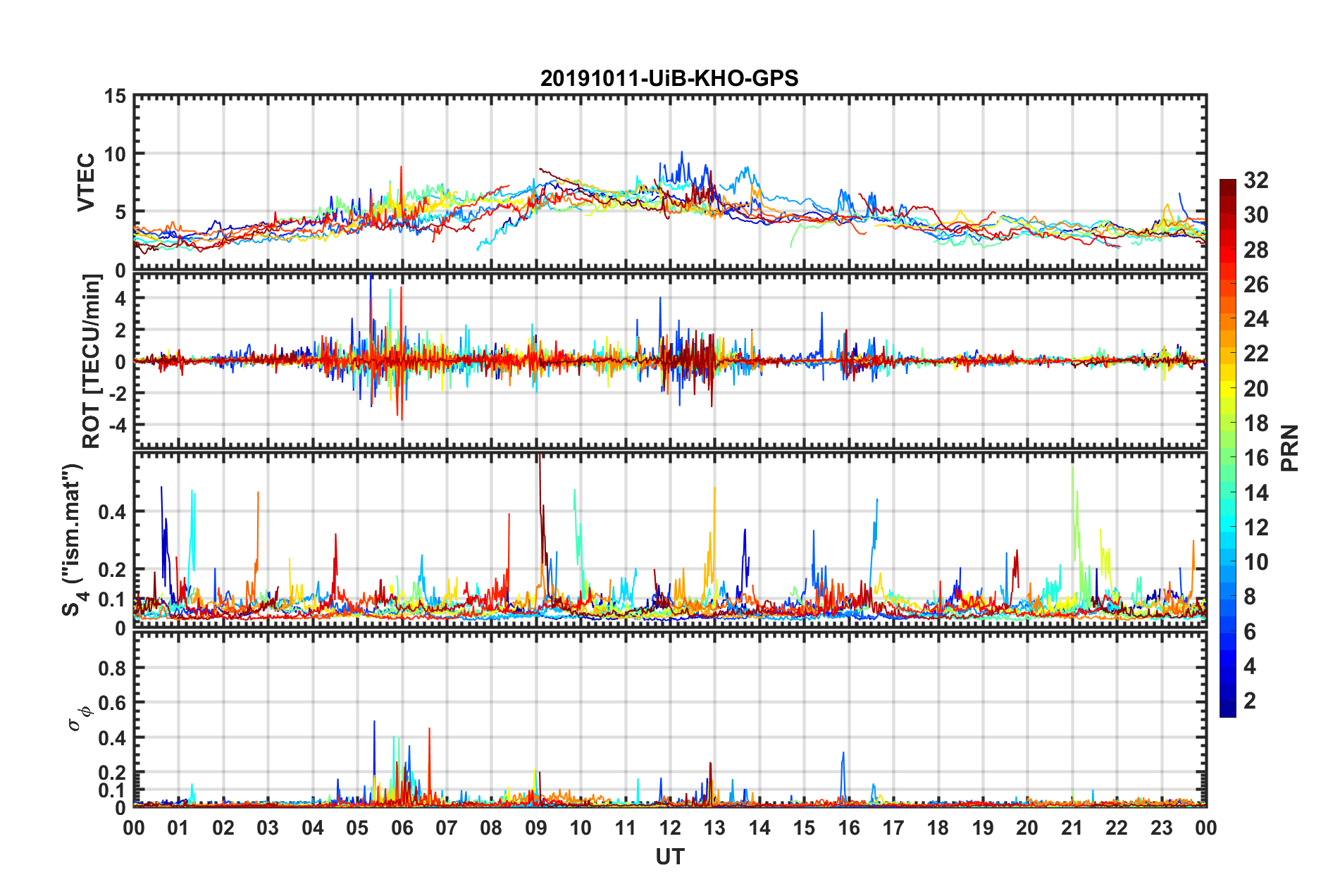This screenshot has height=896, width=1340.
Task: Click the "0.8" tick on the sigma-phi axis
Action: tap(113, 668)
